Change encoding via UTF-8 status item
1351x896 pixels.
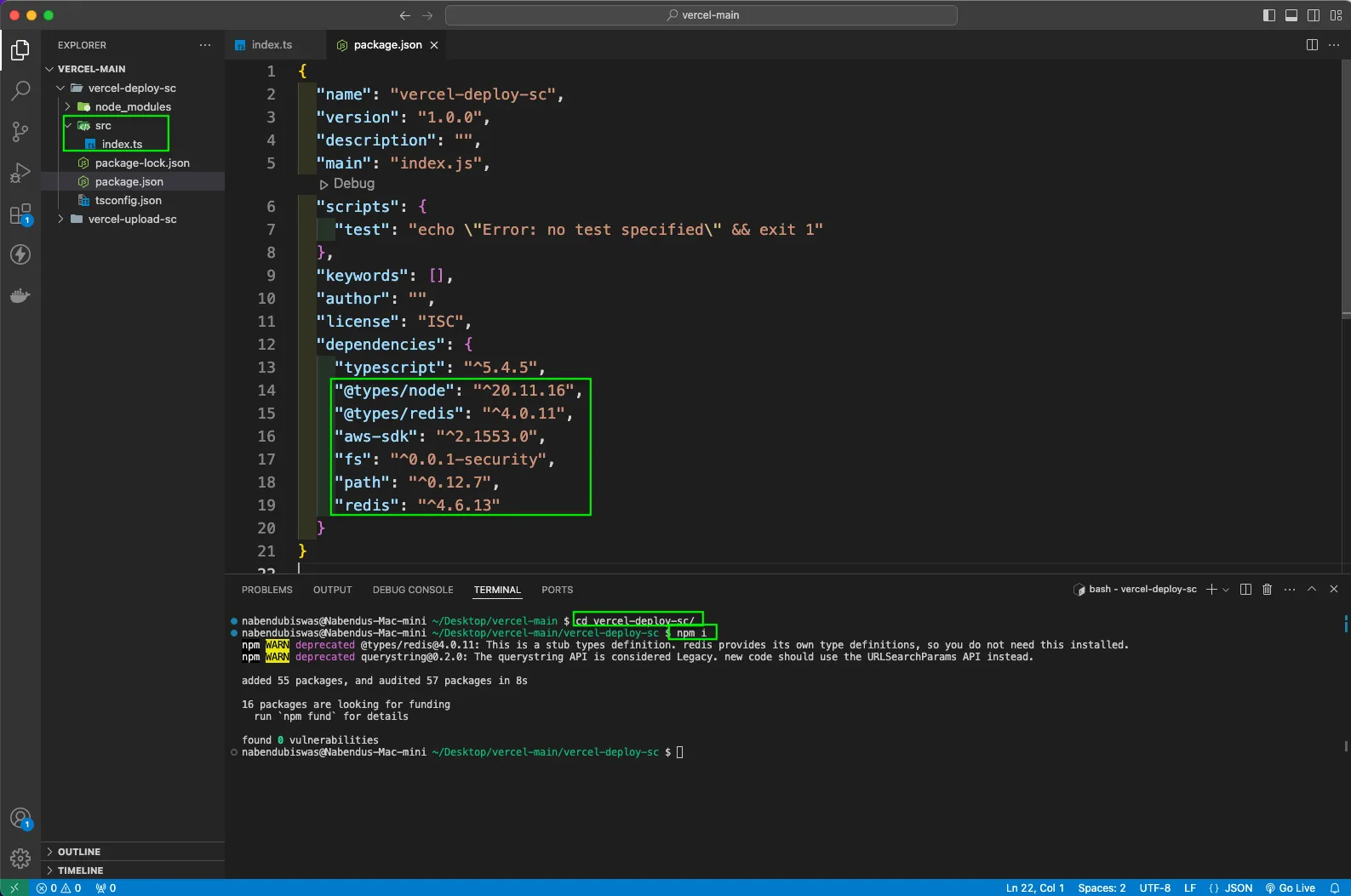pyautogui.click(x=1155, y=887)
